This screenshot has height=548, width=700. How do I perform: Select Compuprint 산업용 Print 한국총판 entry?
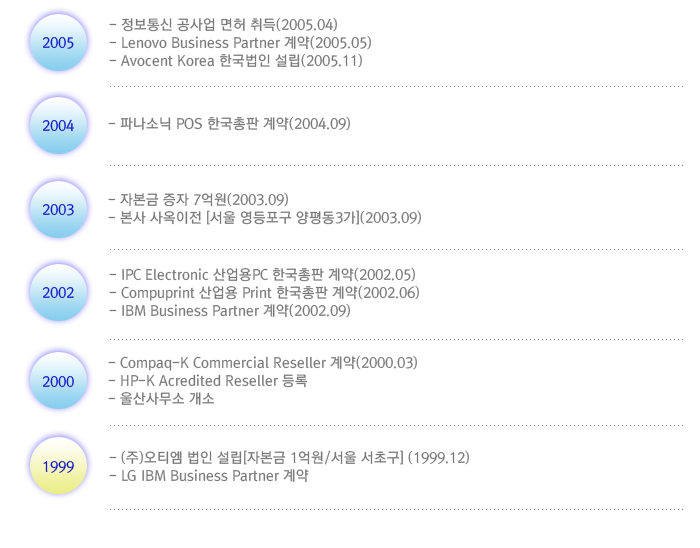[264, 293]
